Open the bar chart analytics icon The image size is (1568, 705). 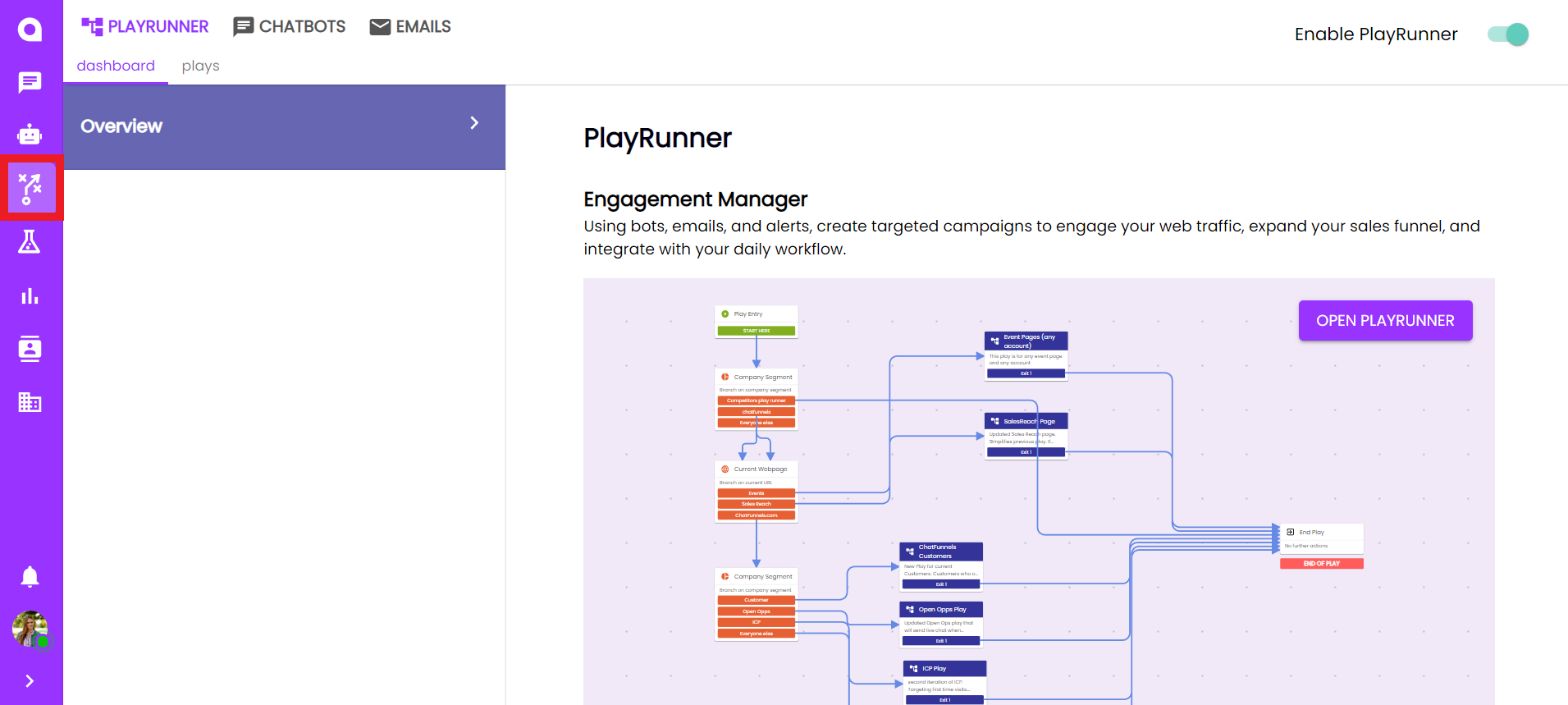click(30, 295)
